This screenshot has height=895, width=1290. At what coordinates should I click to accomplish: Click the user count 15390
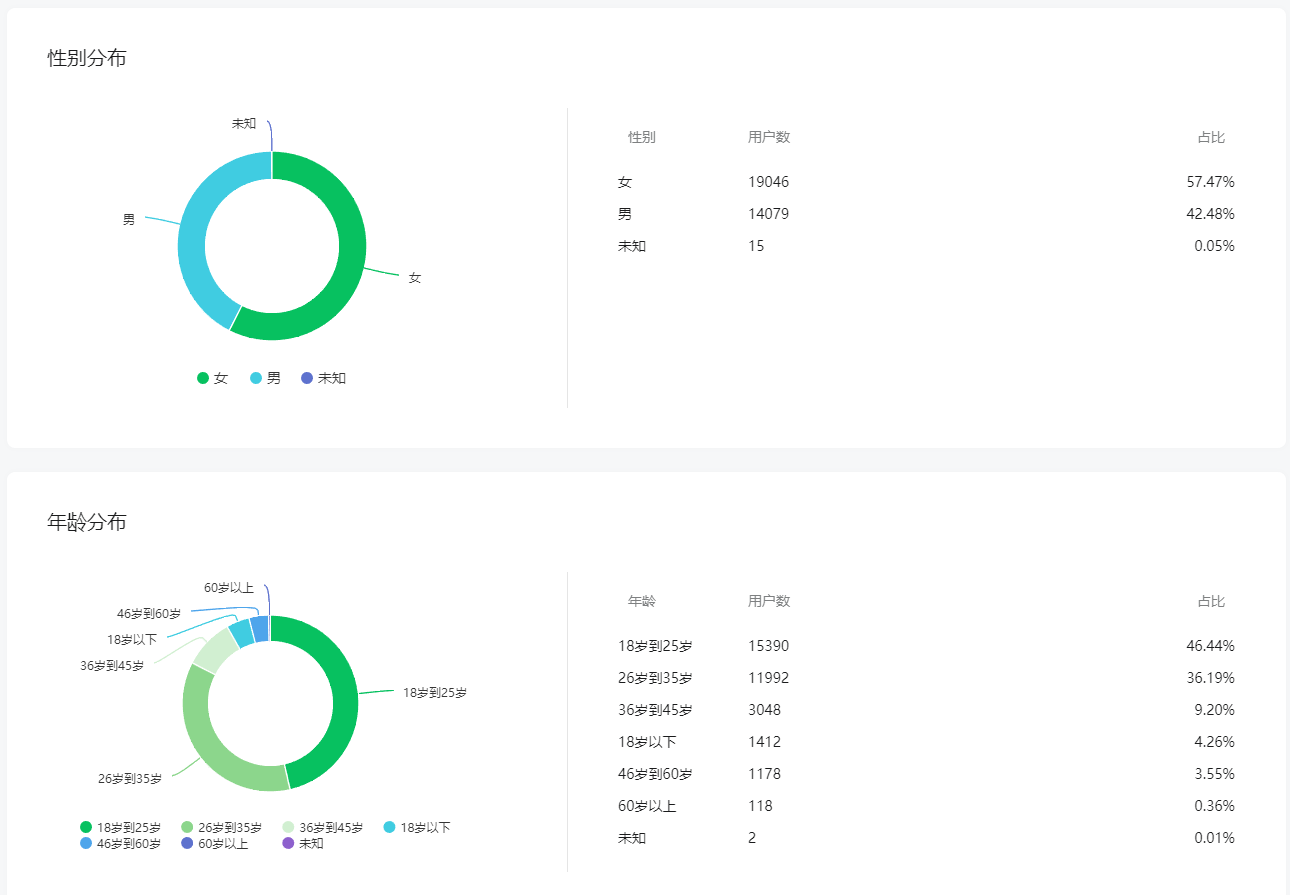point(768,646)
